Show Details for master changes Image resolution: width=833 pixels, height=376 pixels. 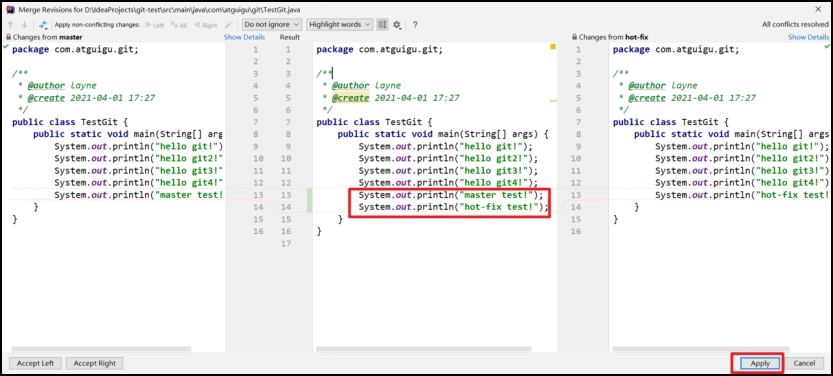(x=244, y=37)
